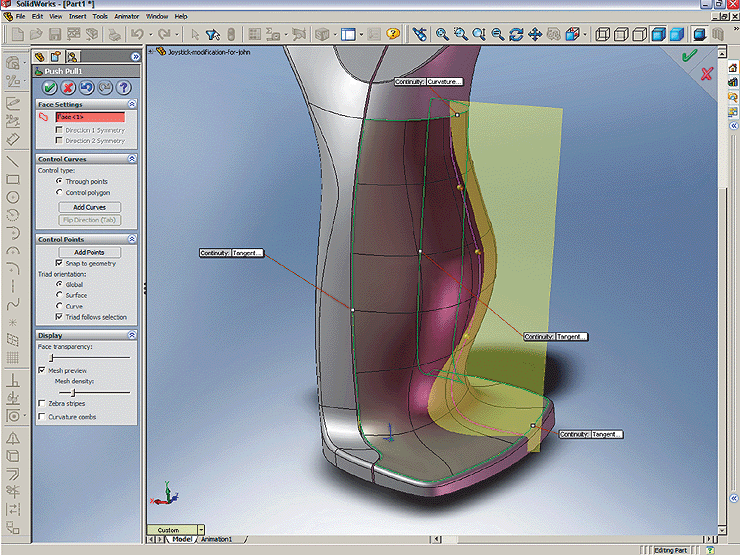
Task: Open Push Pull1 help button
Action: pyautogui.click(x=124, y=88)
